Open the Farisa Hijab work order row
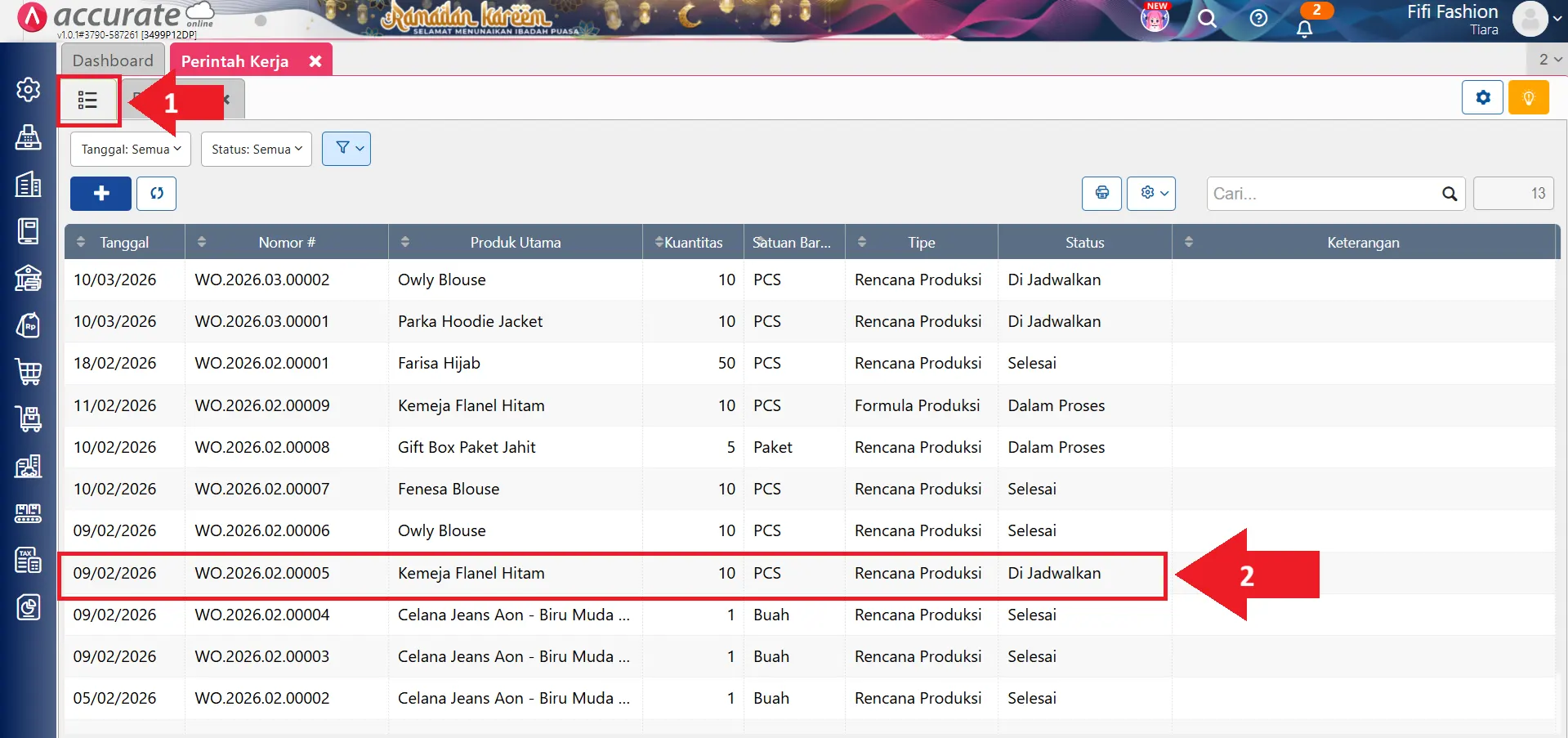The image size is (1568, 738). [x=439, y=364]
